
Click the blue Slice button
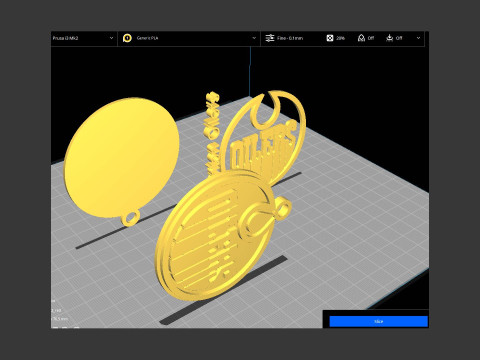(378, 321)
